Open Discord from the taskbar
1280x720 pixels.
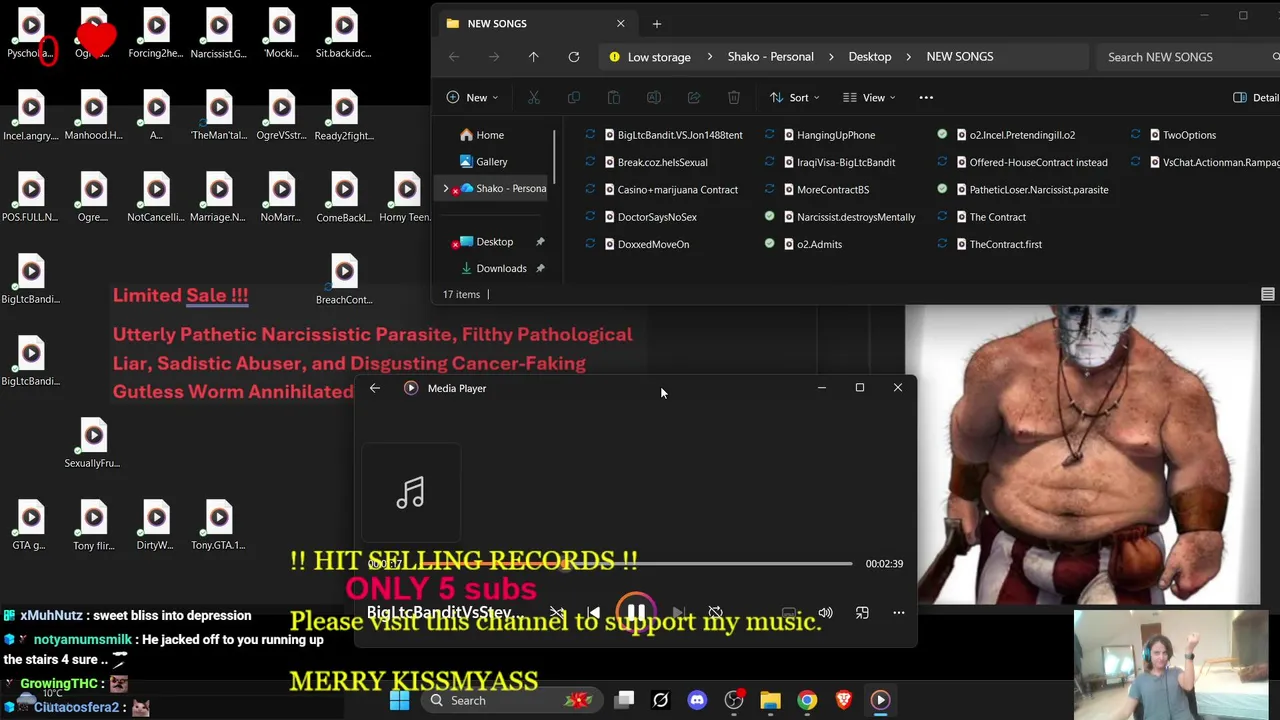pyautogui.click(x=697, y=700)
